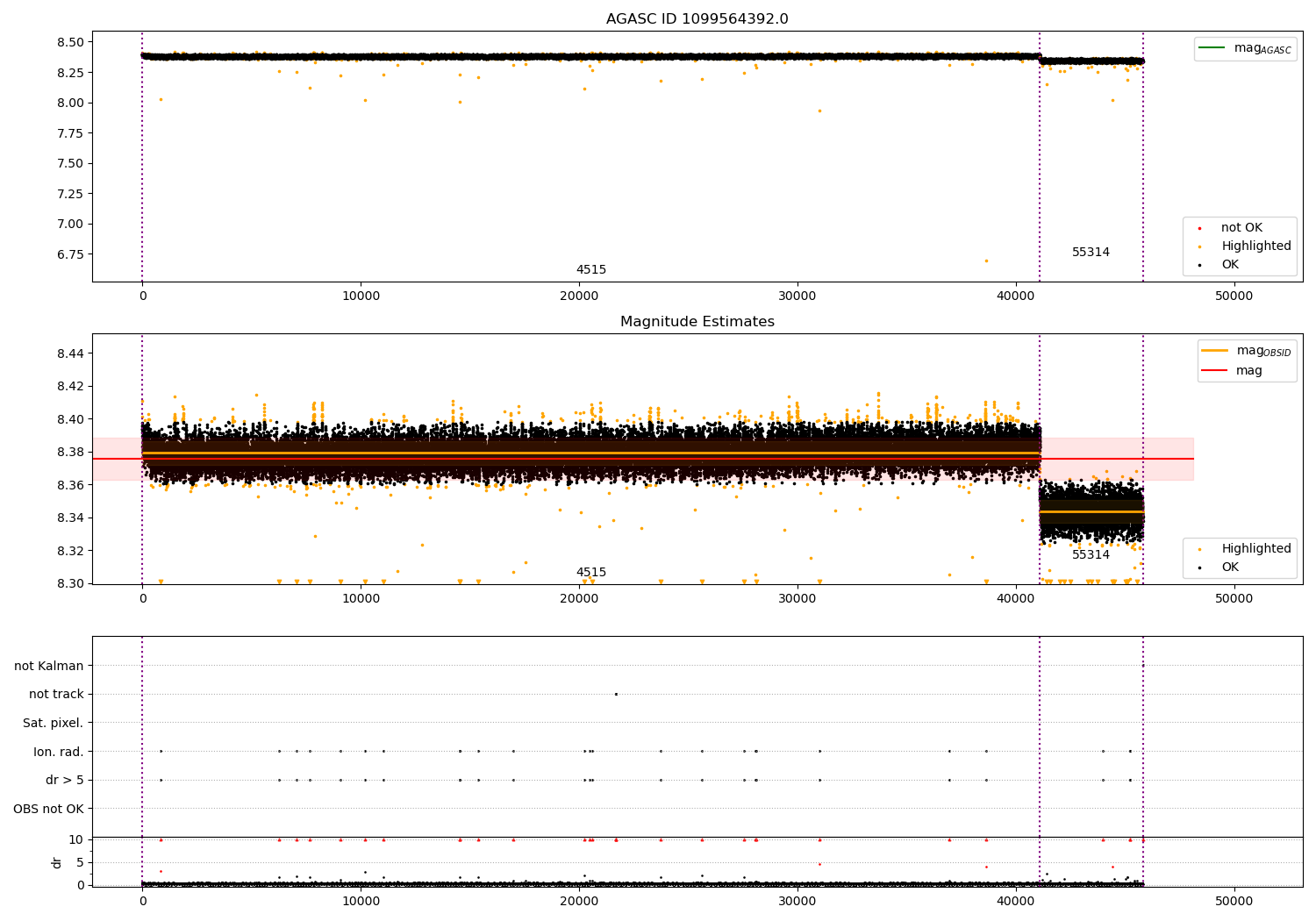The width and height of the screenshot is (1316, 921).
Task: Click the Magnitude Estimates subplot title
Action: pyautogui.click(x=697, y=322)
